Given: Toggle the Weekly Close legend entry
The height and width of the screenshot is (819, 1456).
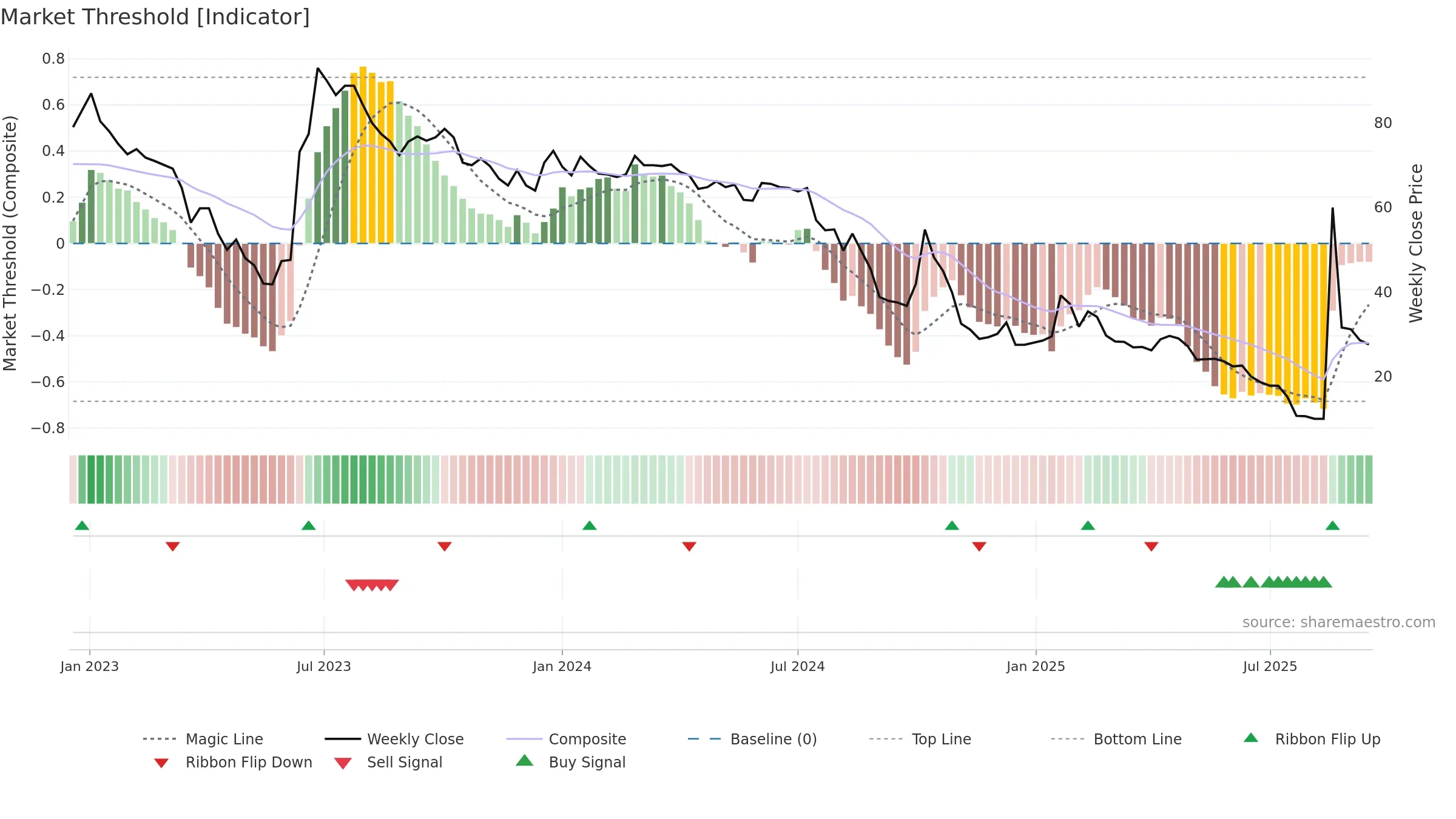Looking at the screenshot, I should pos(394,739).
